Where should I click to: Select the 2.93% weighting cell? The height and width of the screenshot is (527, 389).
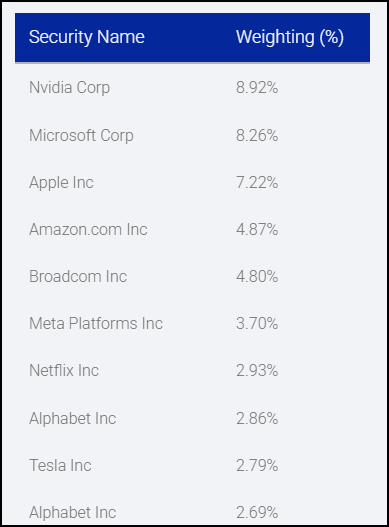tap(257, 371)
